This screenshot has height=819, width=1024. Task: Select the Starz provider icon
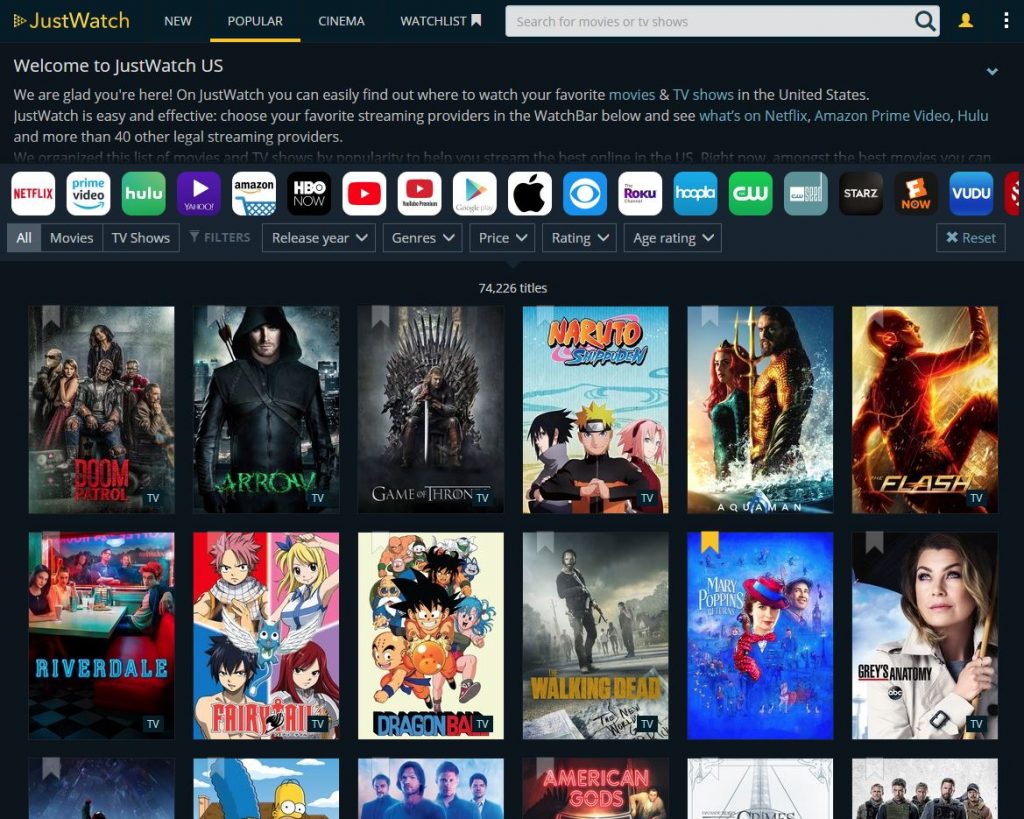pyautogui.click(x=860, y=194)
